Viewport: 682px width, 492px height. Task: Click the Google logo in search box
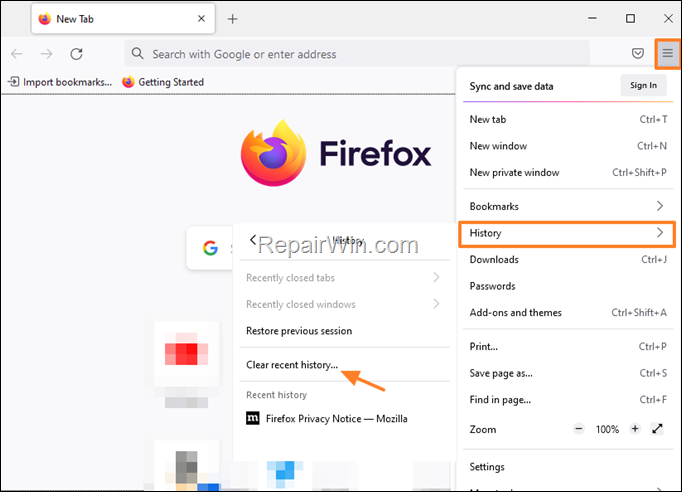coord(211,248)
